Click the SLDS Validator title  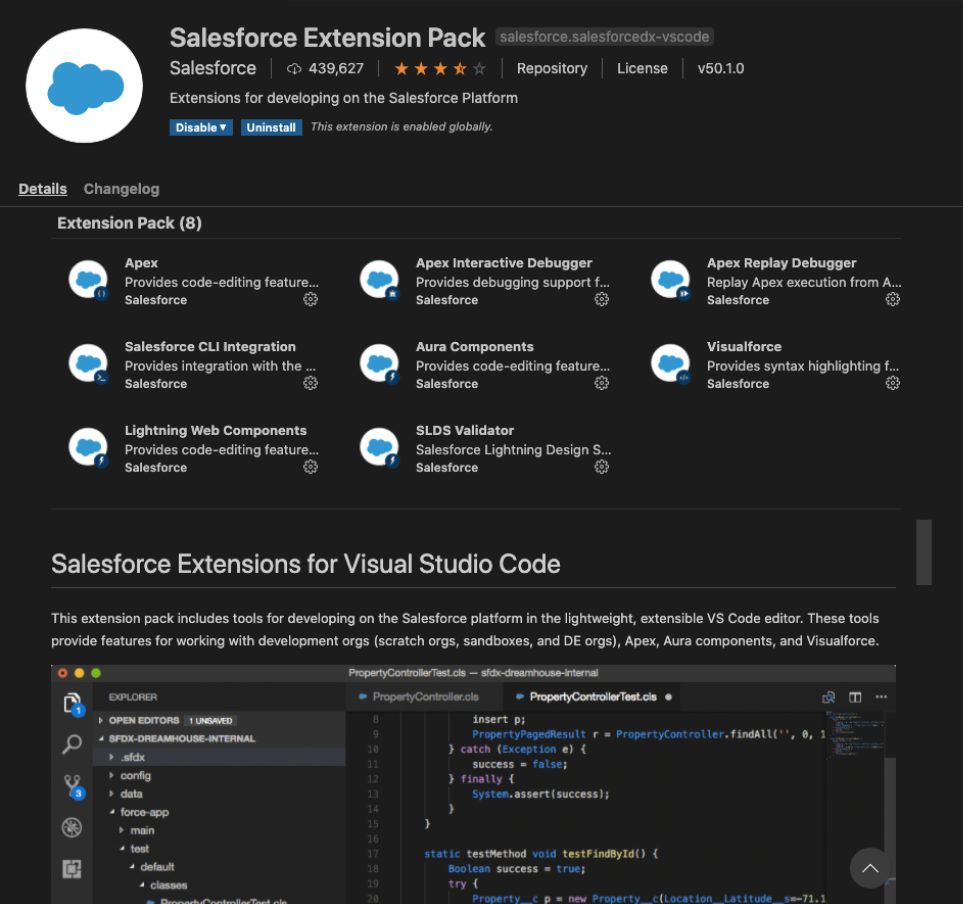coord(465,430)
